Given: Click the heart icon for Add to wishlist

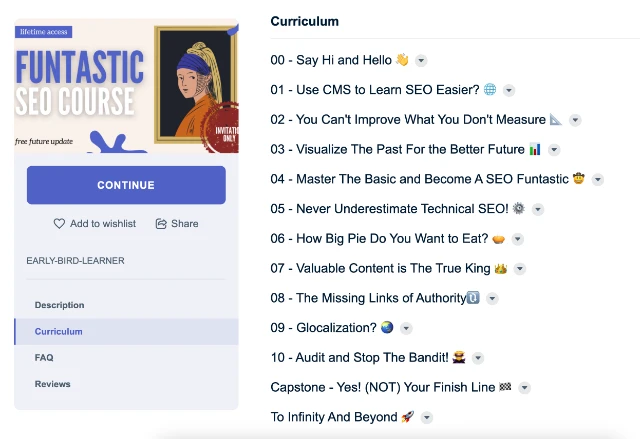Looking at the screenshot, I should [59, 224].
